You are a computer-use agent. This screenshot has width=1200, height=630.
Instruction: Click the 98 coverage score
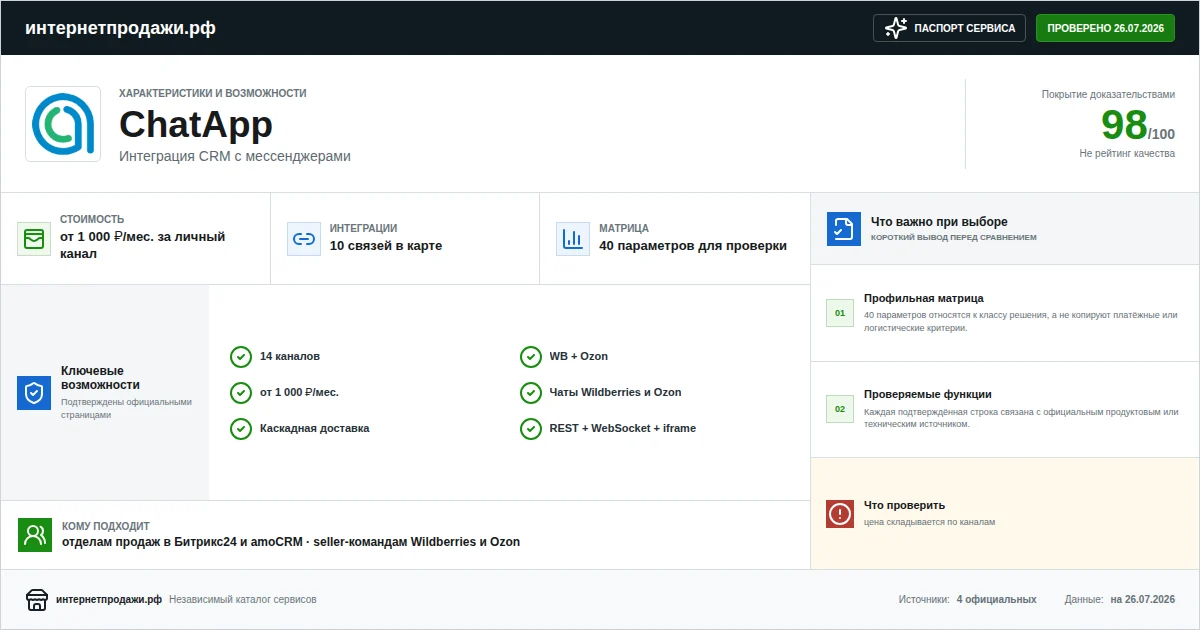[x=1124, y=125]
